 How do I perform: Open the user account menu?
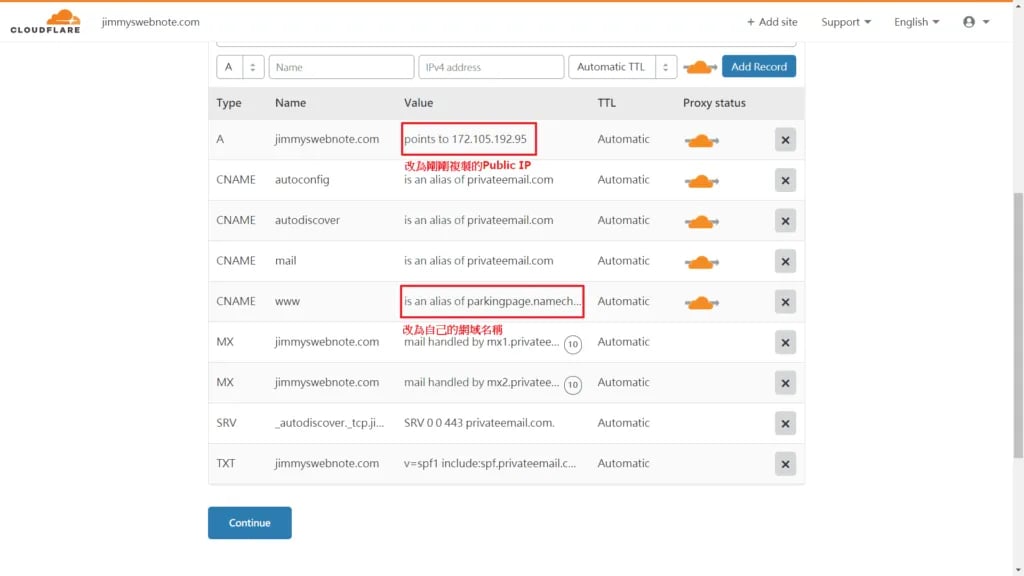point(976,22)
